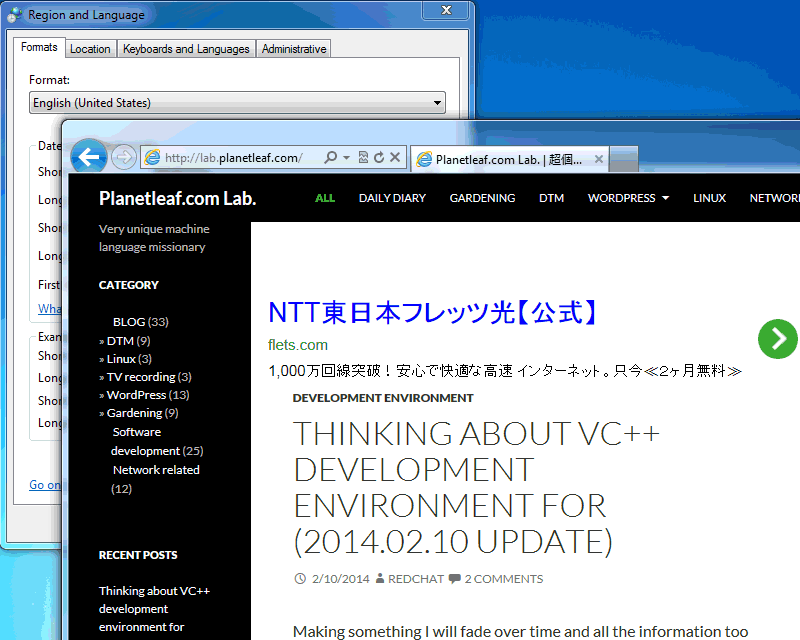This screenshot has height=640, width=800.
Task: Open the Format dropdown in Region and Language
Action: 237,103
